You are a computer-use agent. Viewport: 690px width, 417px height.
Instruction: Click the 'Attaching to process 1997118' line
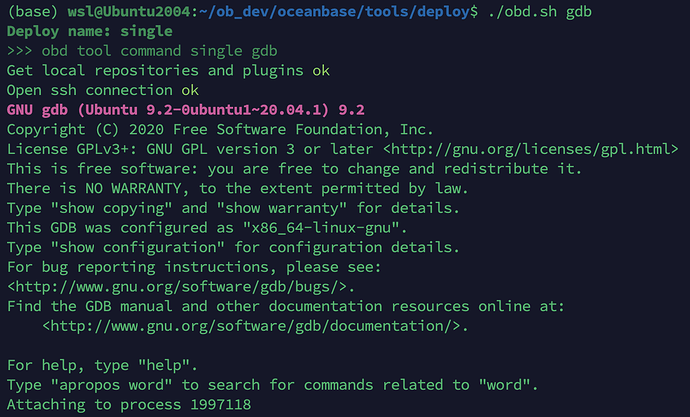pos(129,404)
